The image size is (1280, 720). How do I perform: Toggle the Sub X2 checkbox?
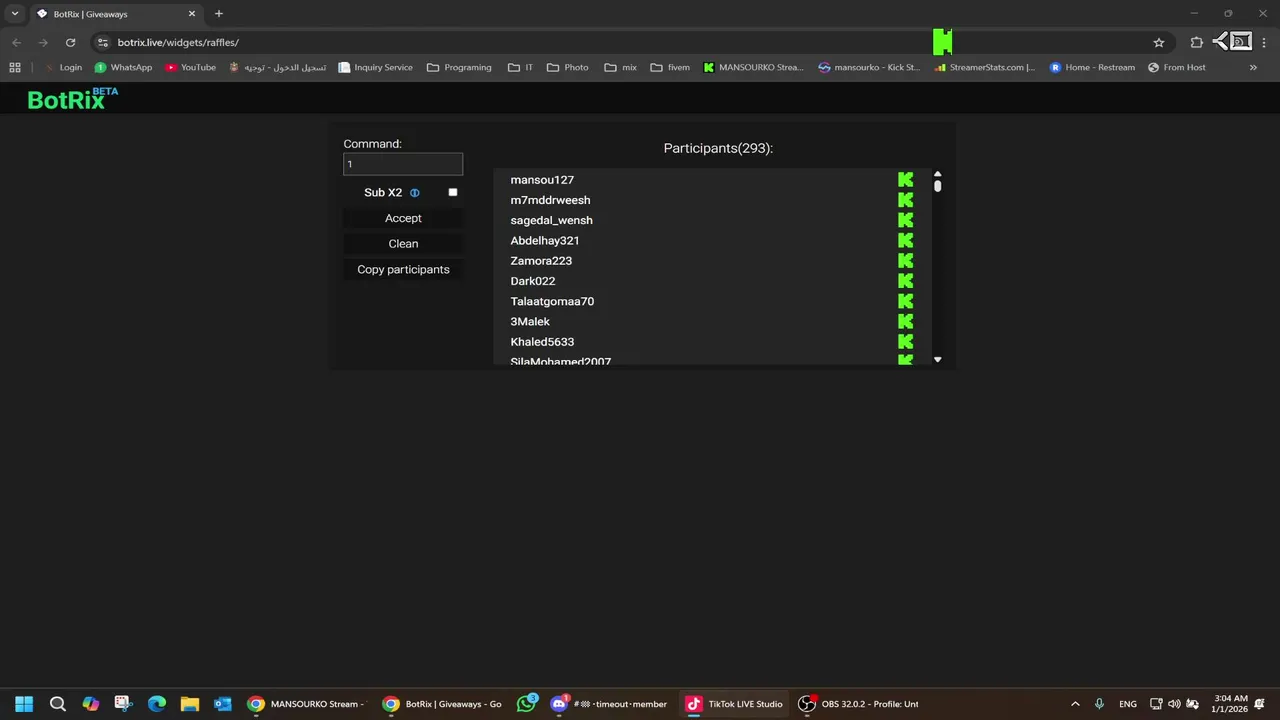coord(453,192)
